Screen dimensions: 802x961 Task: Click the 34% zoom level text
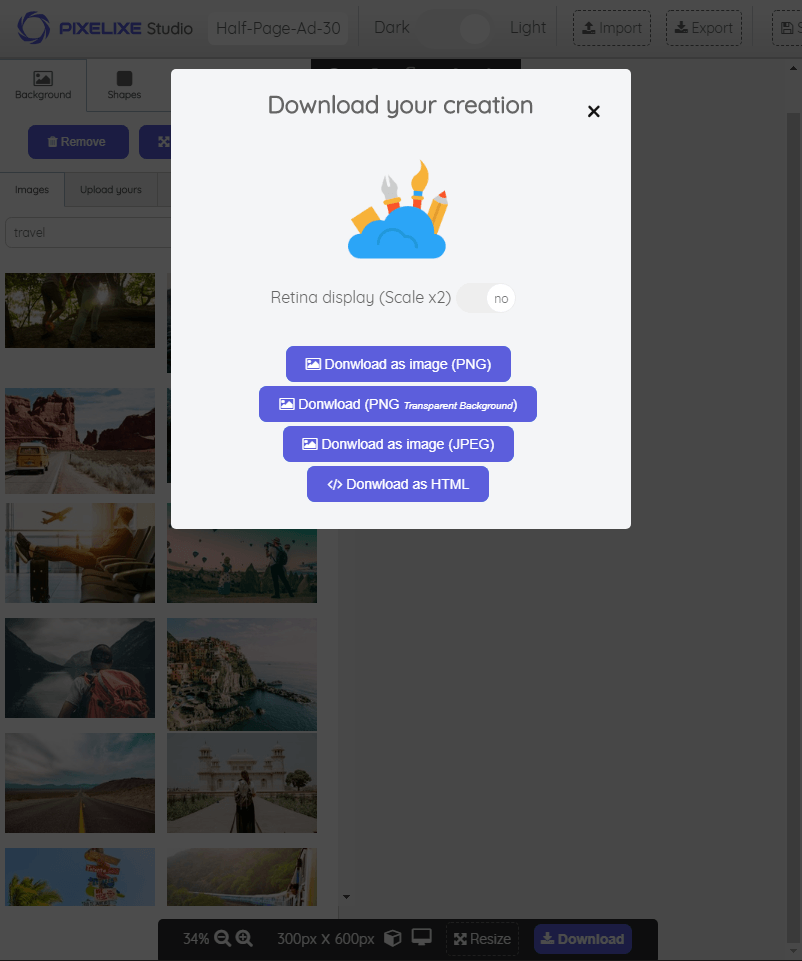[196, 939]
